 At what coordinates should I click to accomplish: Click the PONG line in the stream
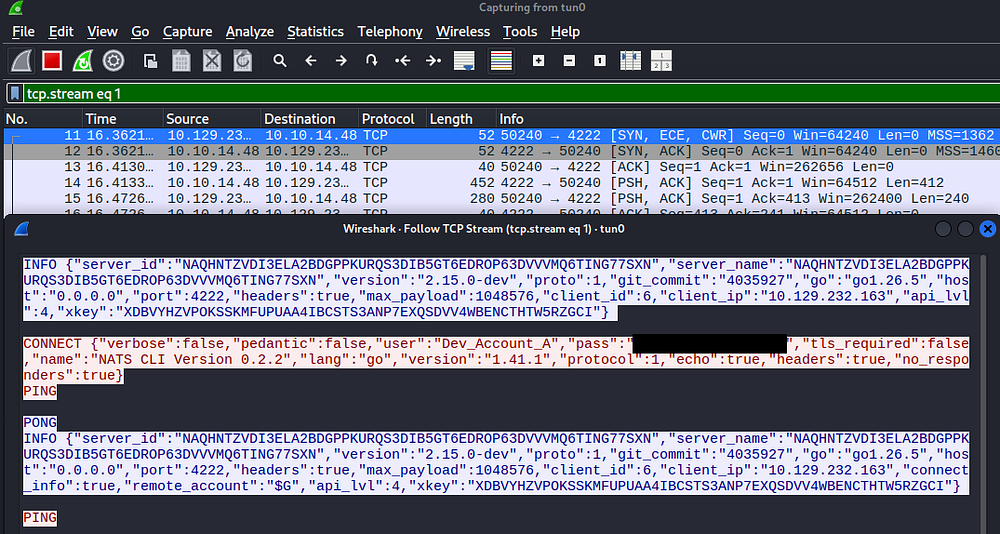click(x=40, y=422)
